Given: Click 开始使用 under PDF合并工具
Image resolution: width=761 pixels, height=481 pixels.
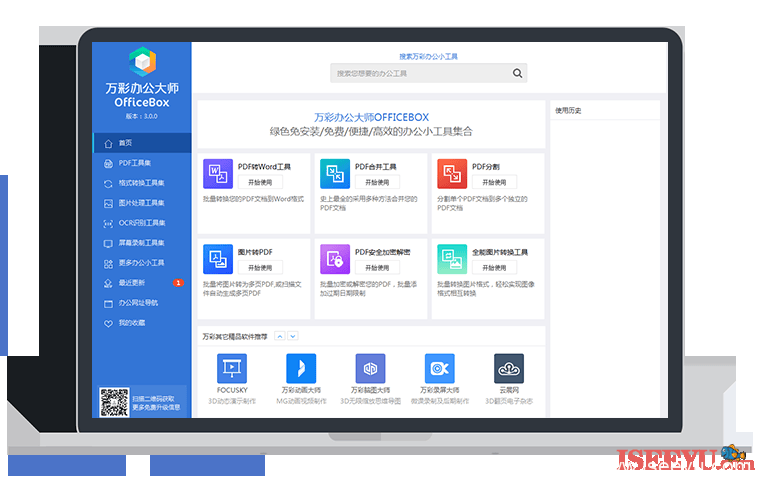Looking at the screenshot, I should coord(377,182).
